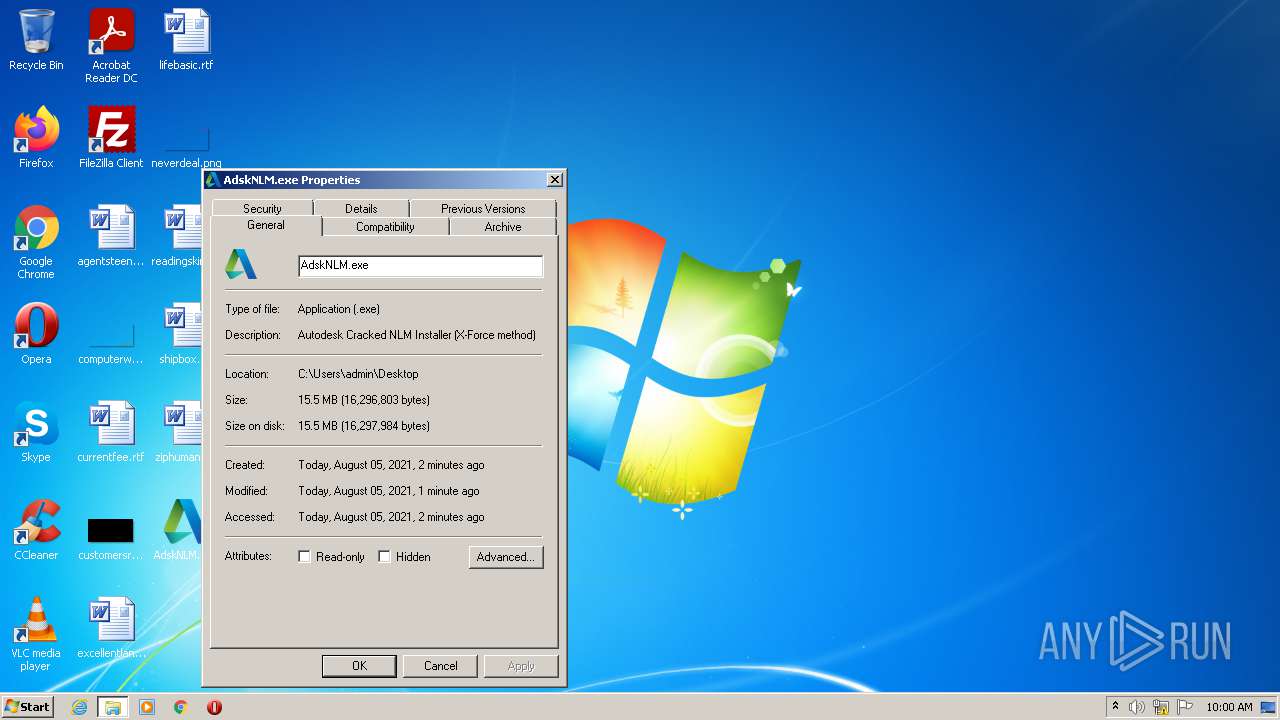This screenshot has height=720, width=1280.
Task: Click size value 15.5 MB (16,296,803 bytes)
Action: tap(364, 400)
